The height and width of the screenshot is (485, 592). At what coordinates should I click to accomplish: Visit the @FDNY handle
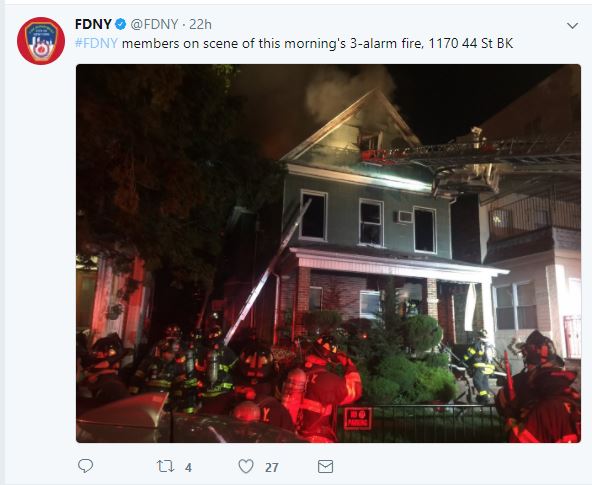154,25
